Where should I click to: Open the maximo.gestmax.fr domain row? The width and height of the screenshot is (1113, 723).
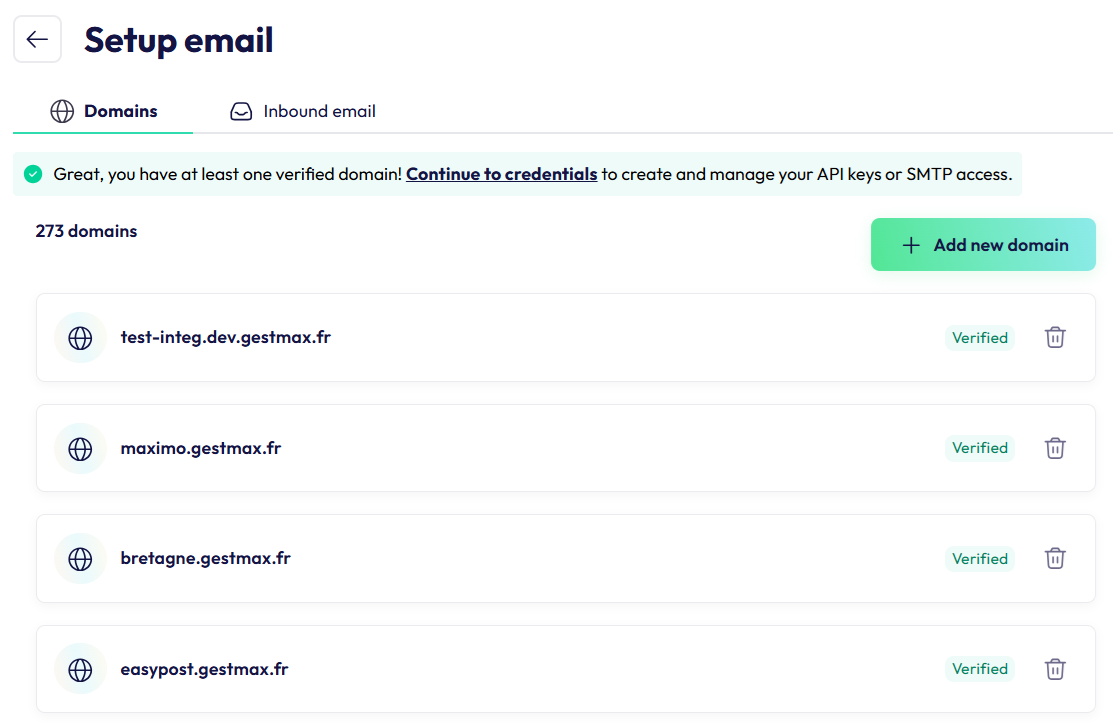pyautogui.click(x=566, y=448)
